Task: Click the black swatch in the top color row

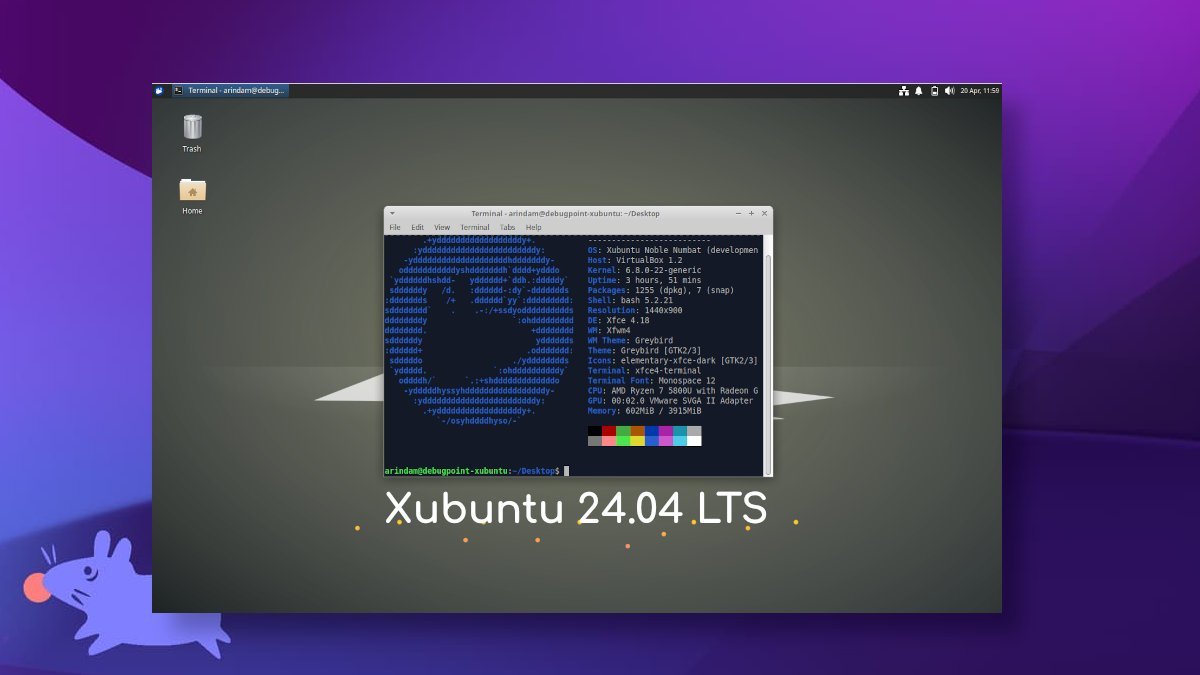Action: click(x=595, y=431)
